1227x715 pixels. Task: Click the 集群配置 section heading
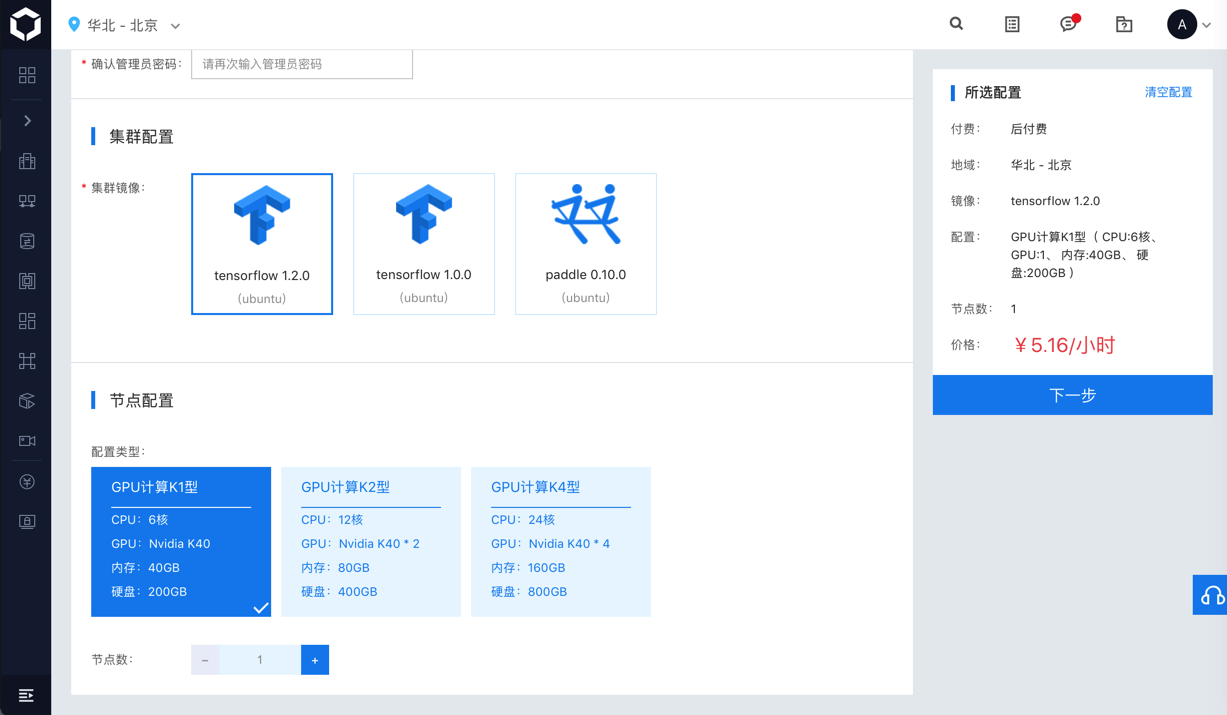coord(141,137)
